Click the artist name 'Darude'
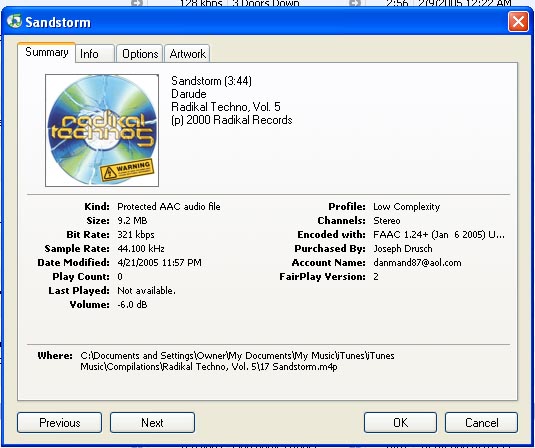Viewport: 535px width, 448px height. click(189, 94)
